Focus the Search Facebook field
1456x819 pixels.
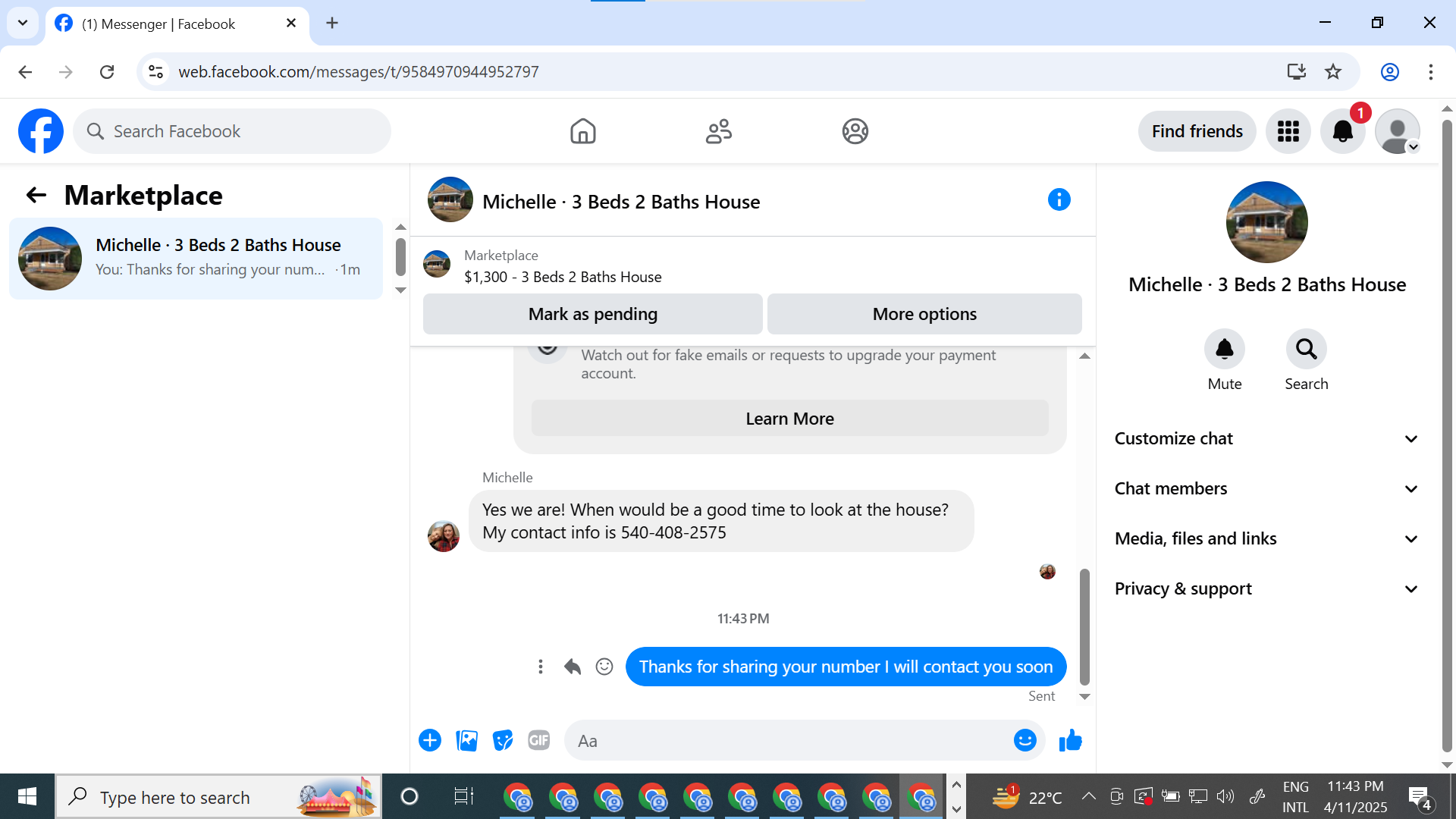coord(232,131)
